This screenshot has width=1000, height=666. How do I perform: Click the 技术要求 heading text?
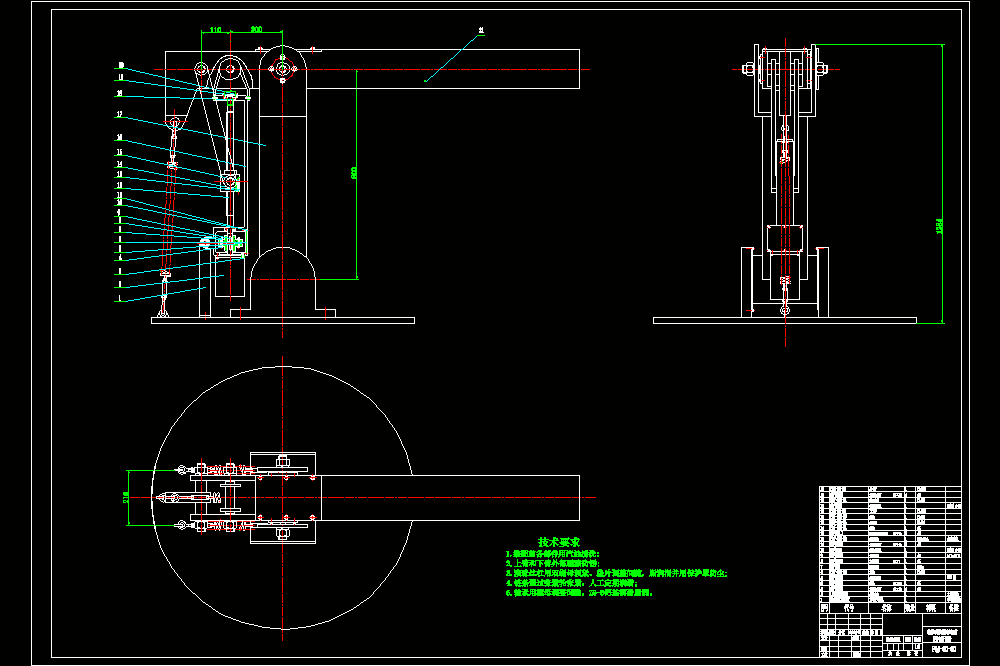click(559, 542)
